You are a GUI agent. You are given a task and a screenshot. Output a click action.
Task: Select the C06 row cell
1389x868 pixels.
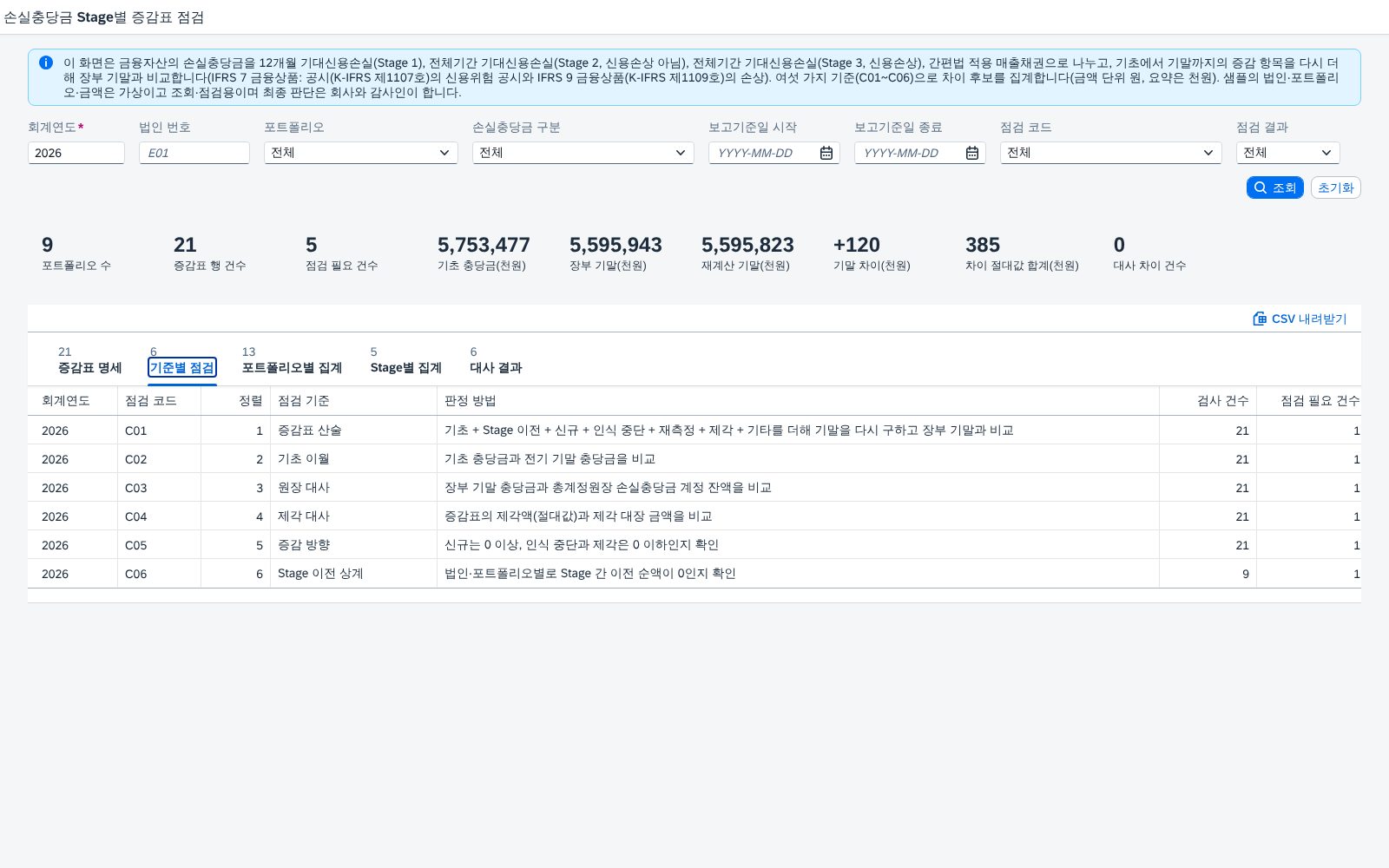[x=159, y=574]
